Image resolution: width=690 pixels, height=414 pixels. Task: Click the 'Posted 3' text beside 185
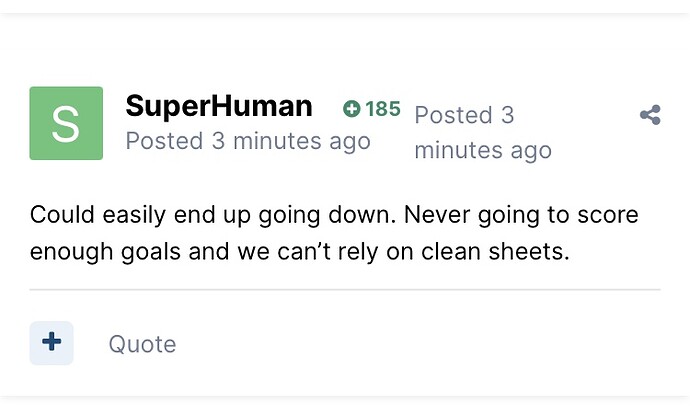[x=464, y=115]
